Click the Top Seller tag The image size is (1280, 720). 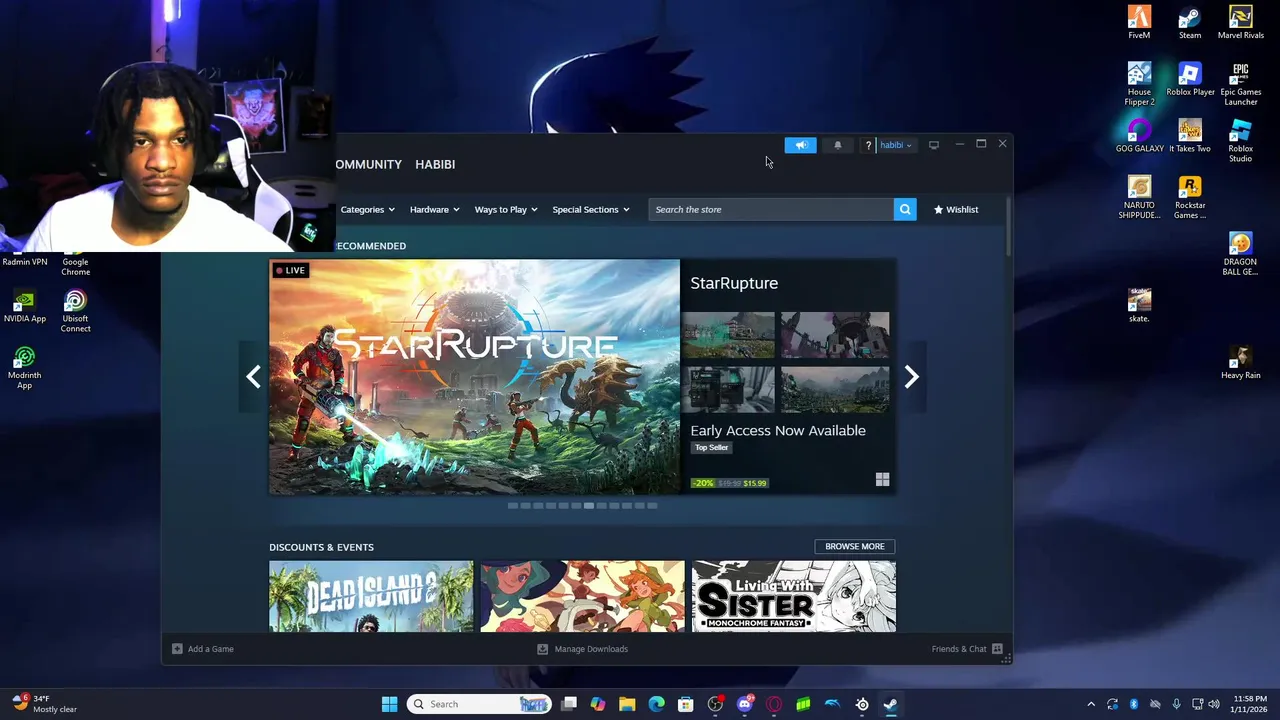click(x=712, y=448)
